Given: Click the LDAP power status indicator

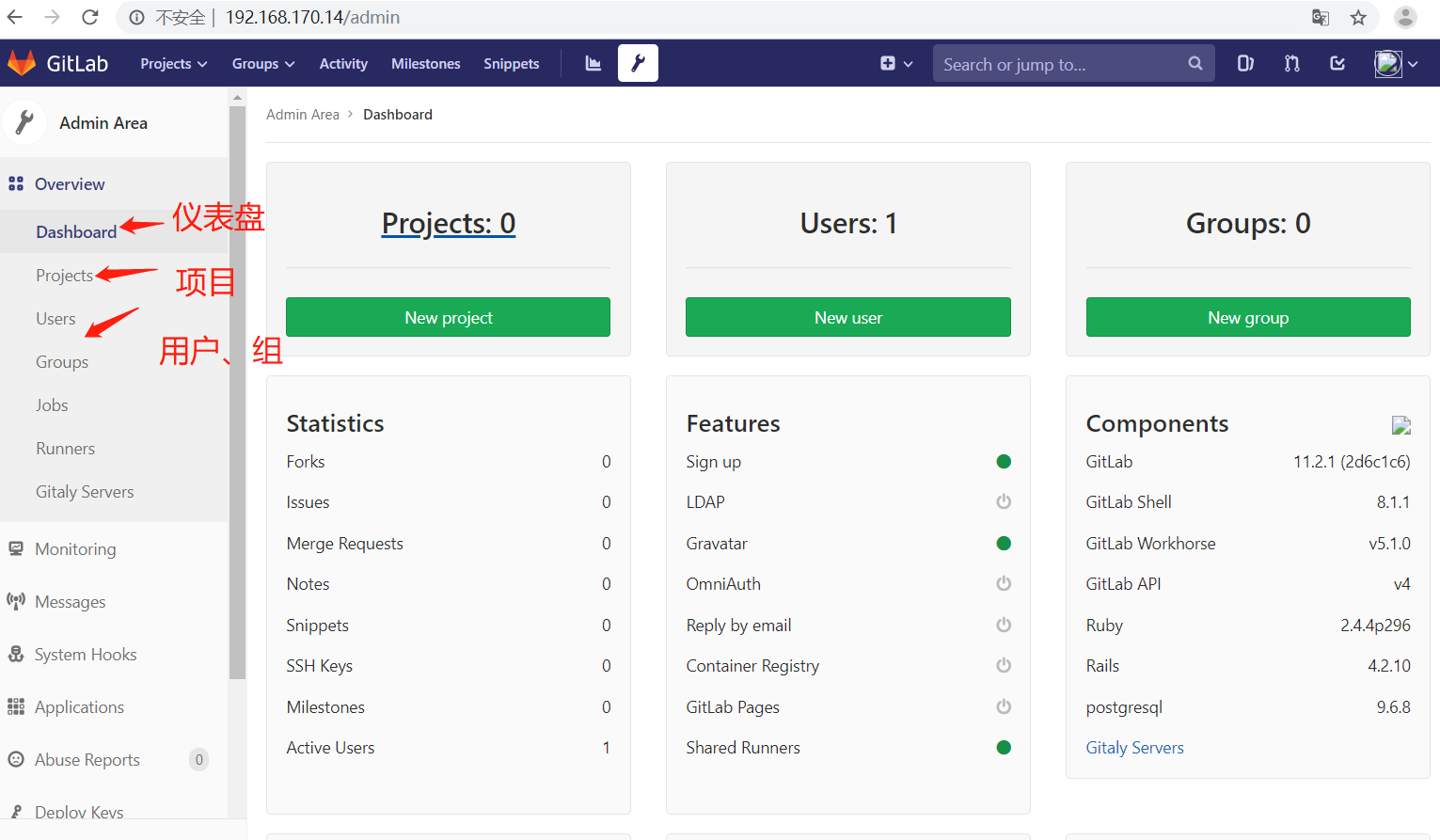Looking at the screenshot, I should coord(1004,501).
